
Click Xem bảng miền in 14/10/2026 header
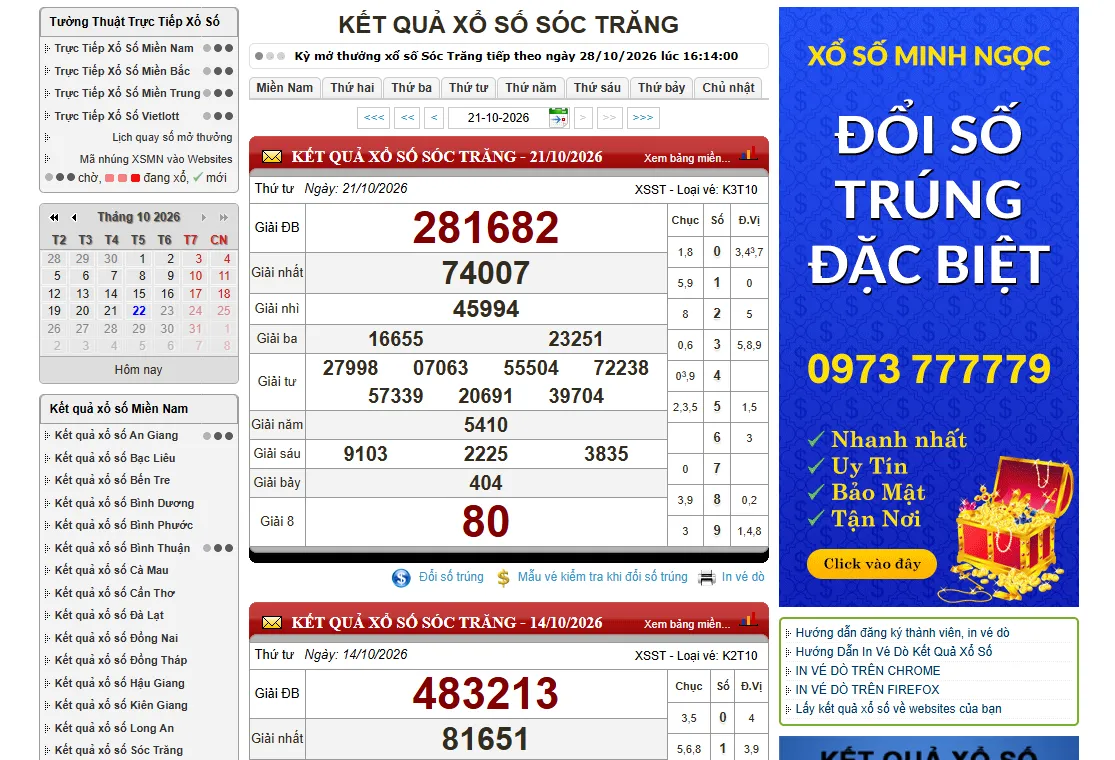(687, 624)
